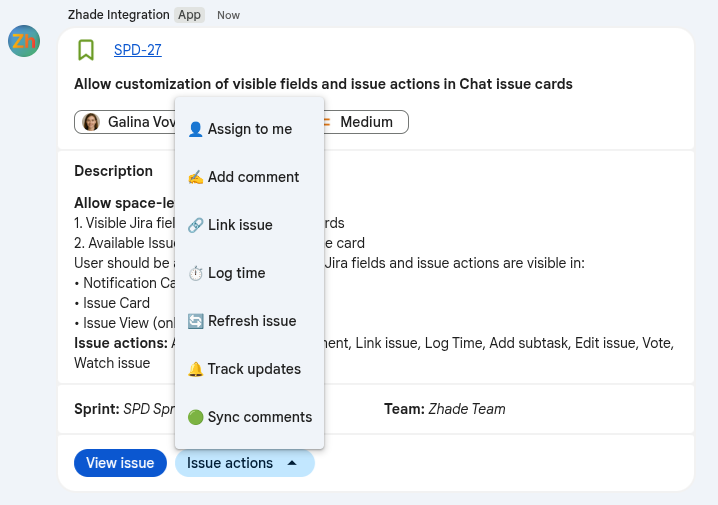Screen dimensions: 718x505
Task: Click the Zhade Integration app avatar
Action: pos(24,41)
